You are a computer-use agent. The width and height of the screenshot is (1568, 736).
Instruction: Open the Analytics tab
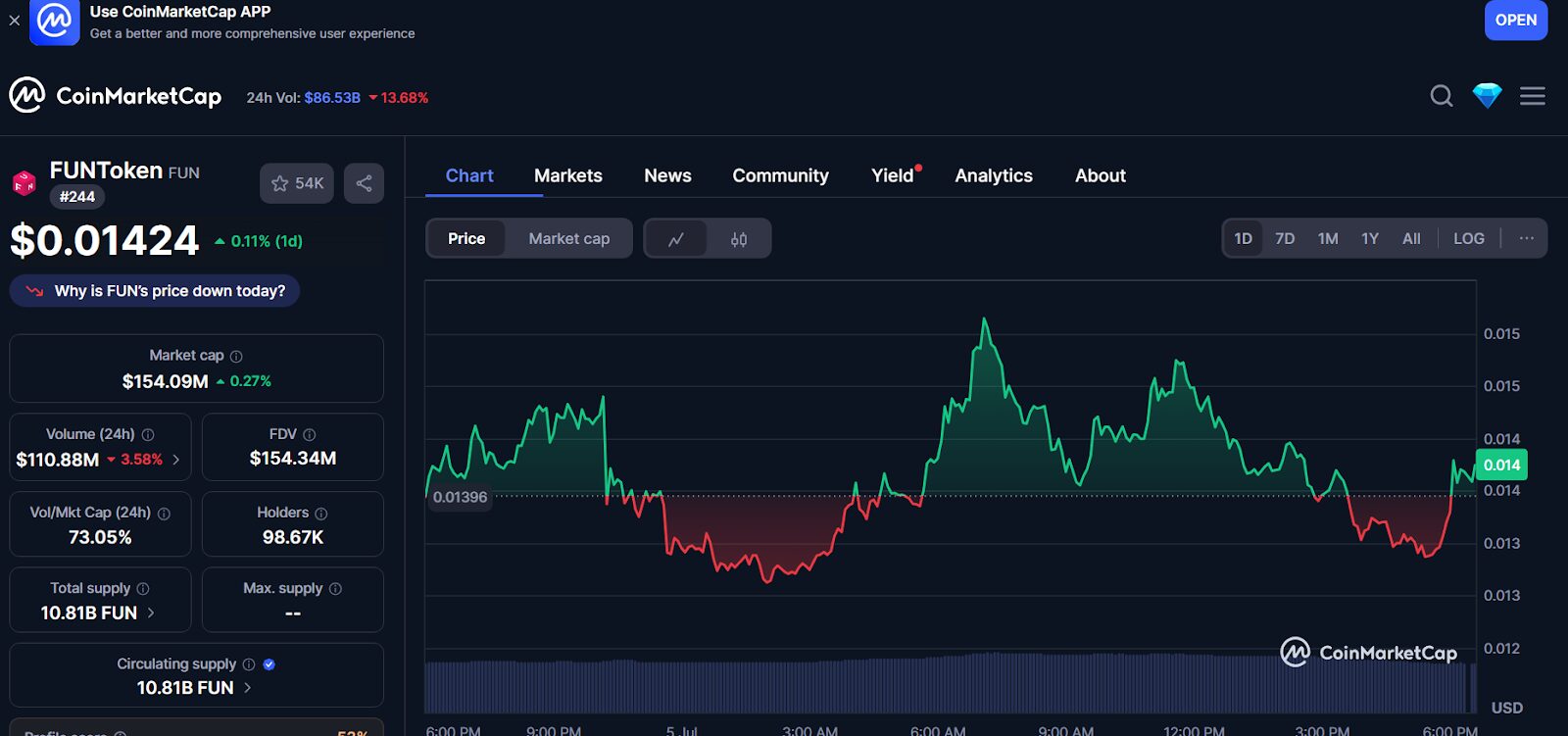[993, 176]
